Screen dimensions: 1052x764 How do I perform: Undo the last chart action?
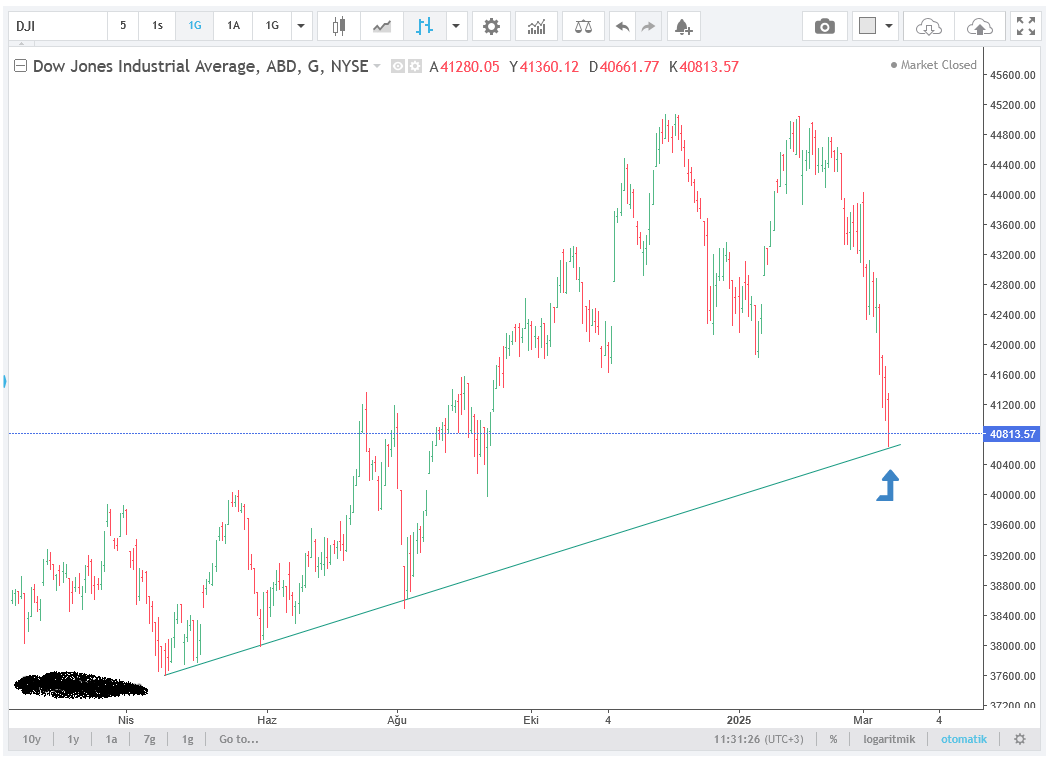(x=622, y=26)
